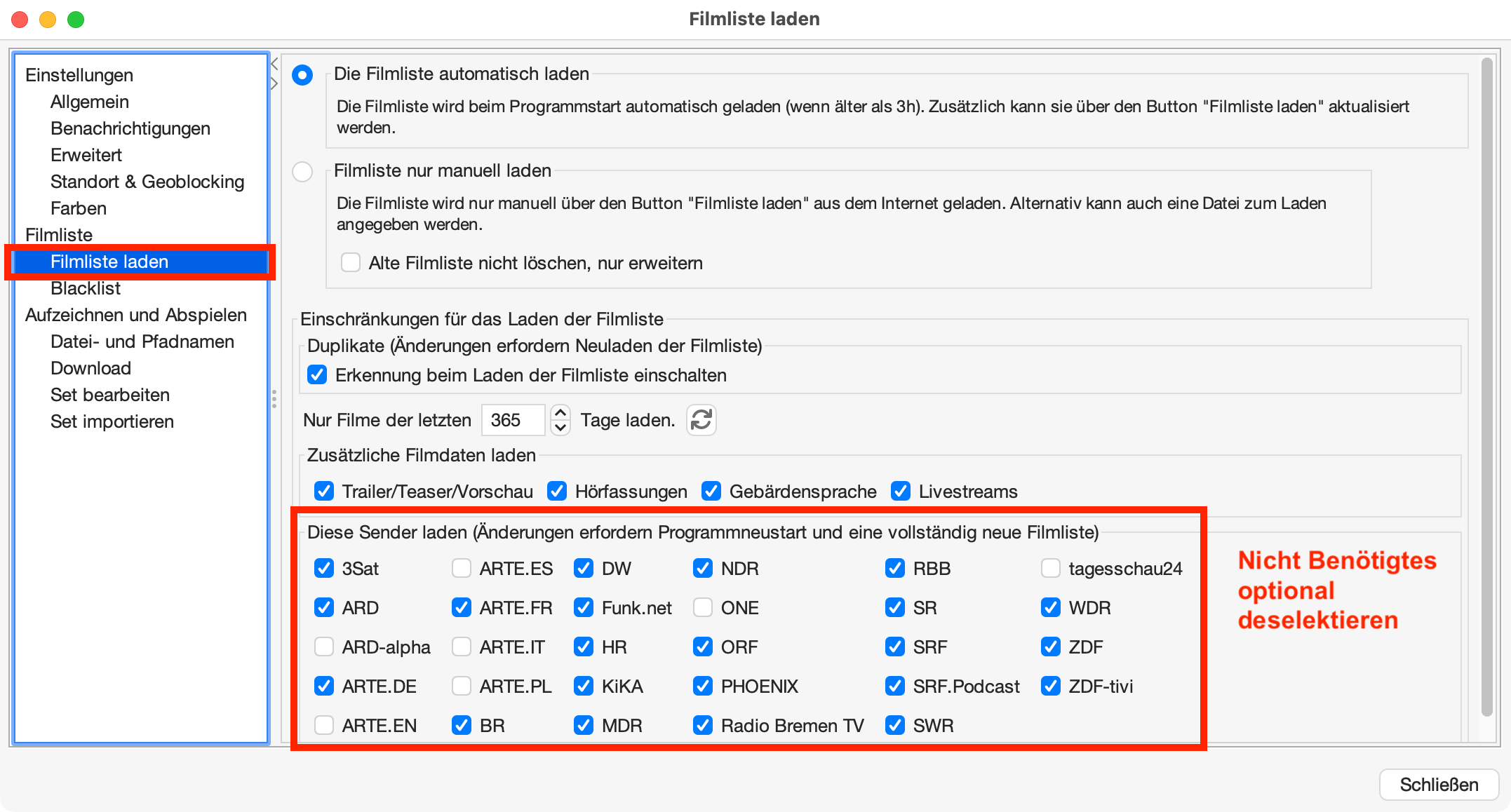Deselect the ARTE.DE channel checkbox
The width and height of the screenshot is (1511, 812).
pos(324,686)
